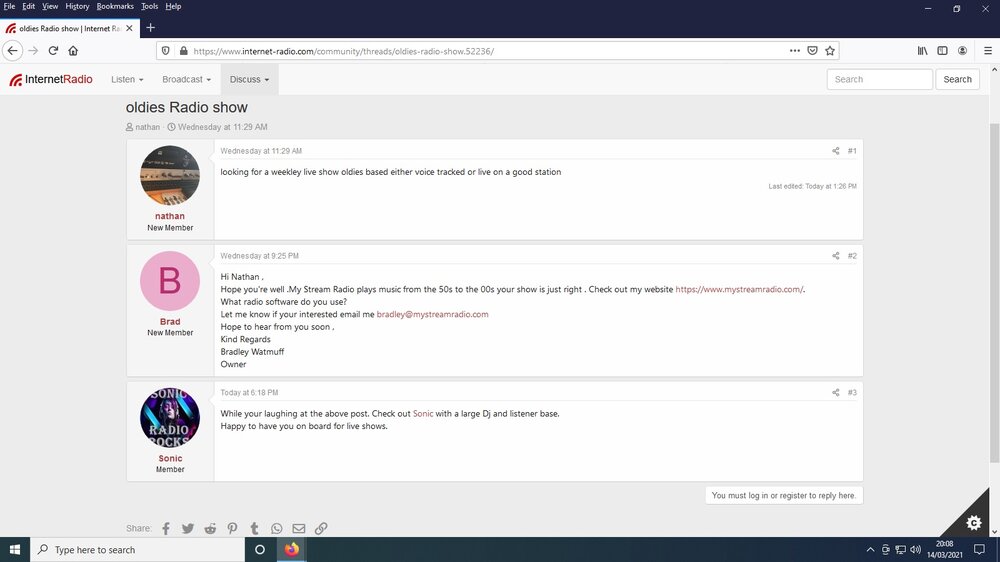
Task: Focus the site Search input field
Action: point(879,79)
